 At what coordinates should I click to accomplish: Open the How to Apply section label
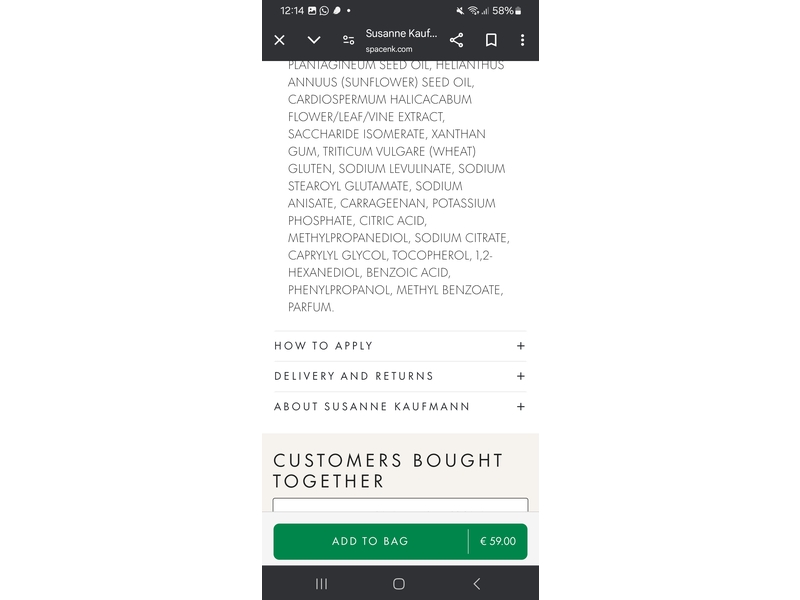tap(324, 346)
